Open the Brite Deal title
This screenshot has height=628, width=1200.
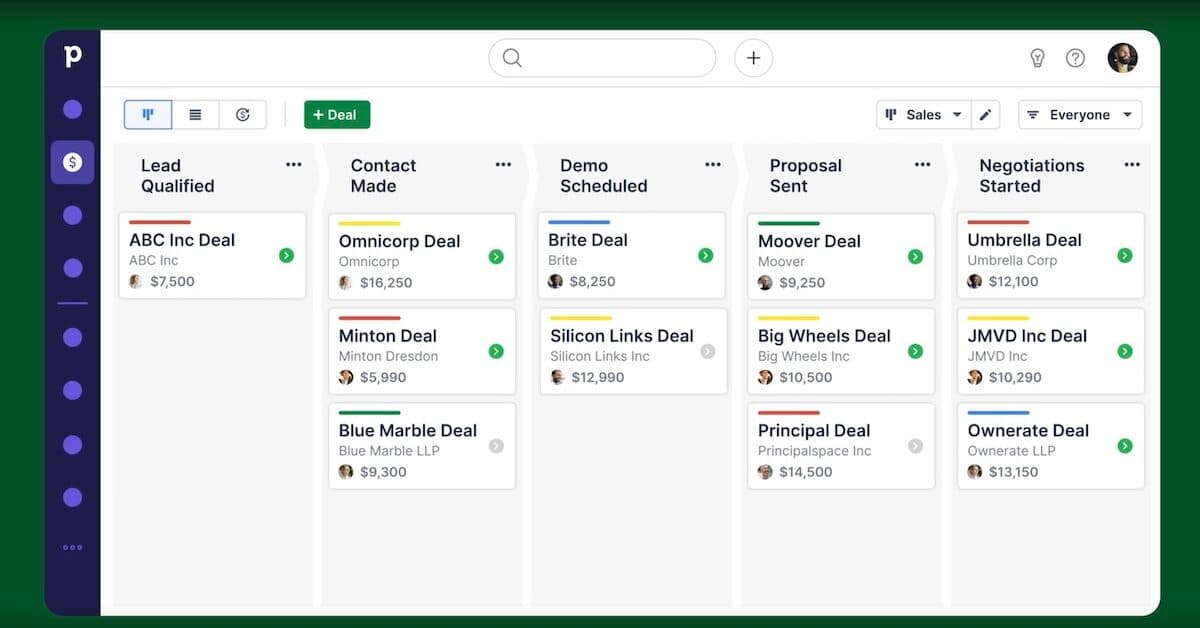(x=588, y=240)
